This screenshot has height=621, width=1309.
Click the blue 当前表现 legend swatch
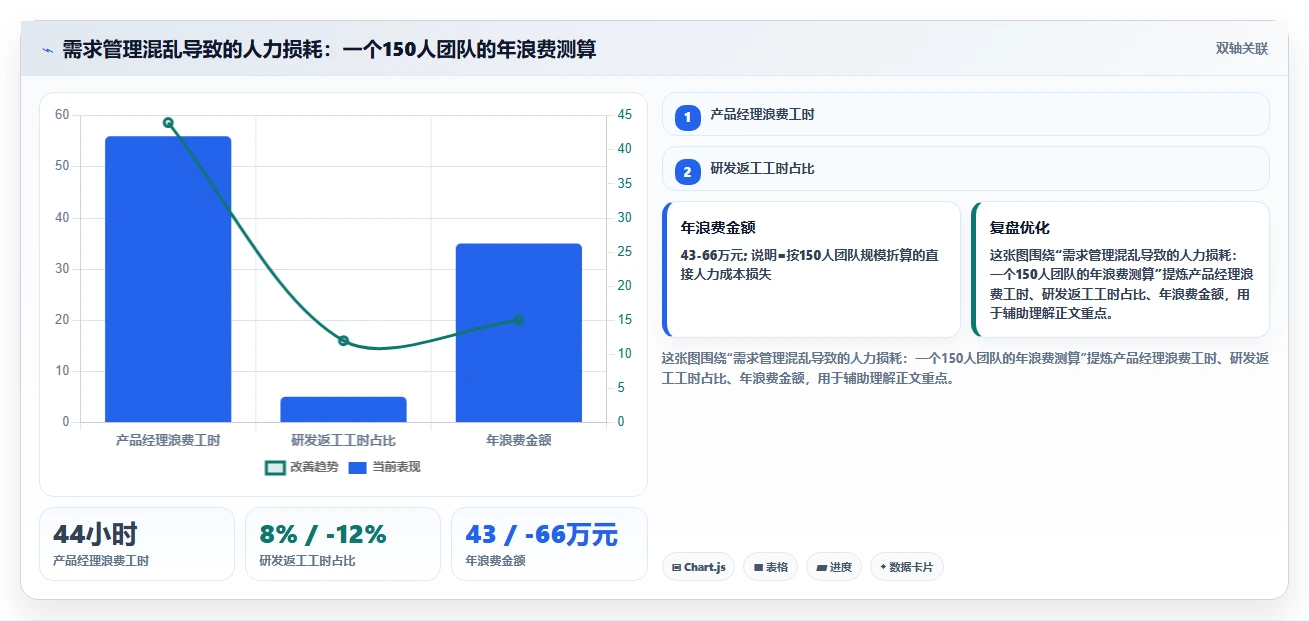358,467
